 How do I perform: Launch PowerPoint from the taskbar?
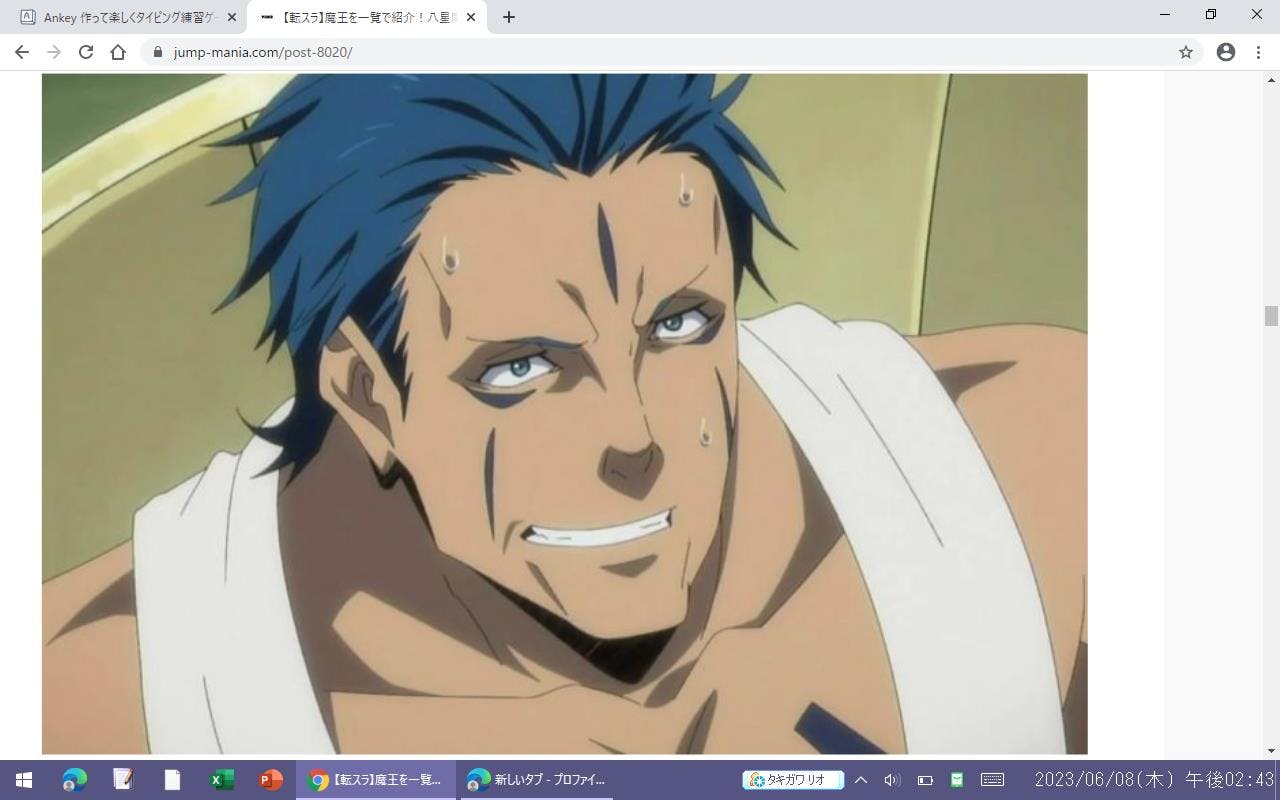271,780
